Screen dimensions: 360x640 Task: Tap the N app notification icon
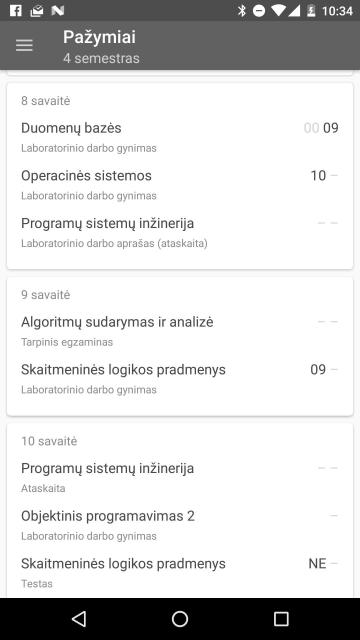(x=58, y=11)
